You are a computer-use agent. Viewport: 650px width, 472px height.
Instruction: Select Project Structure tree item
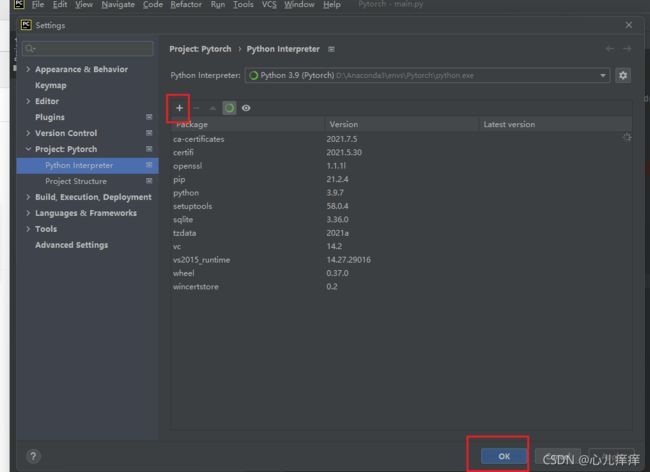click(x=76, y=181)
